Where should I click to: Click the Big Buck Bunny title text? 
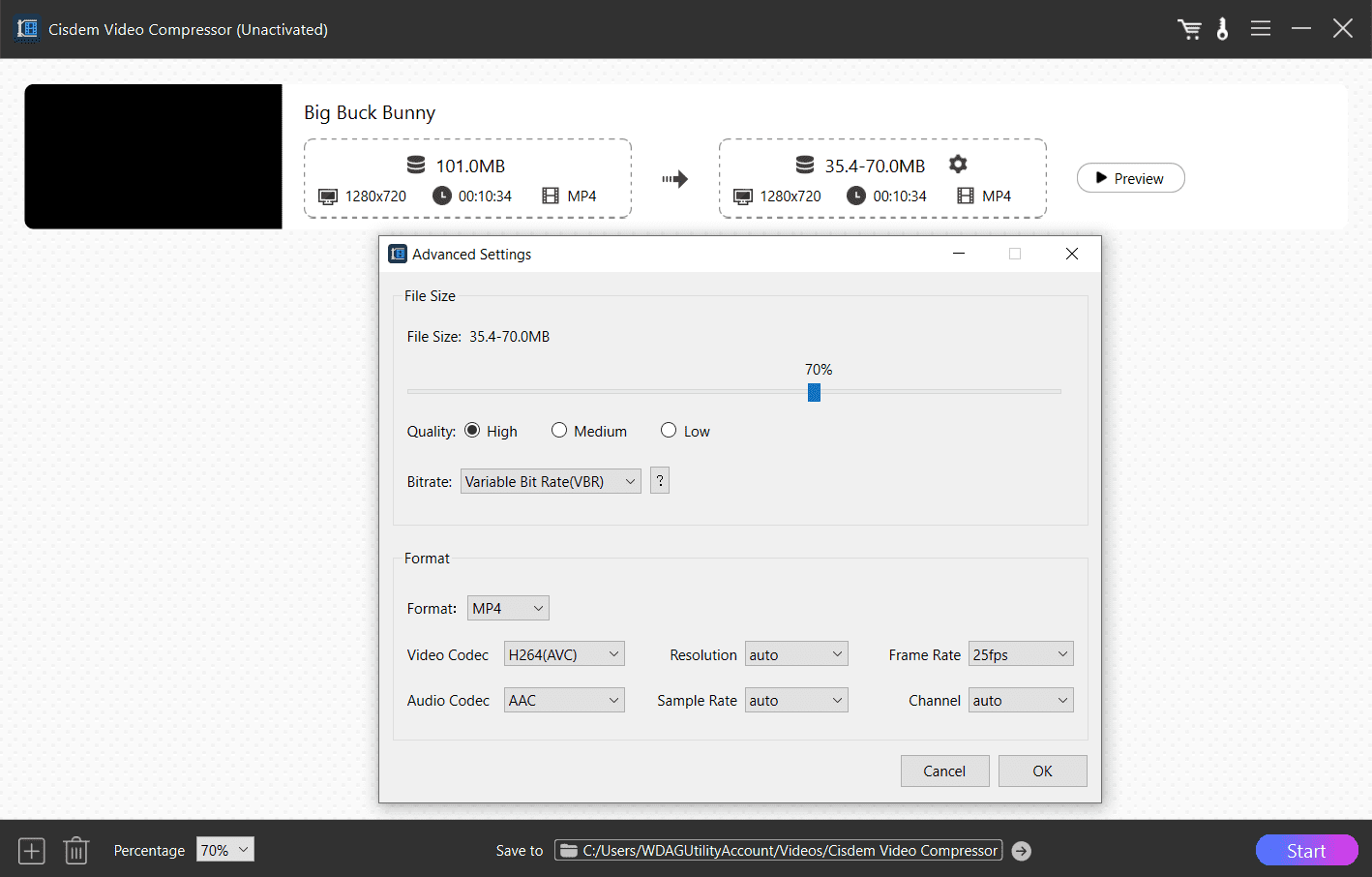click(x=370, y=113)
